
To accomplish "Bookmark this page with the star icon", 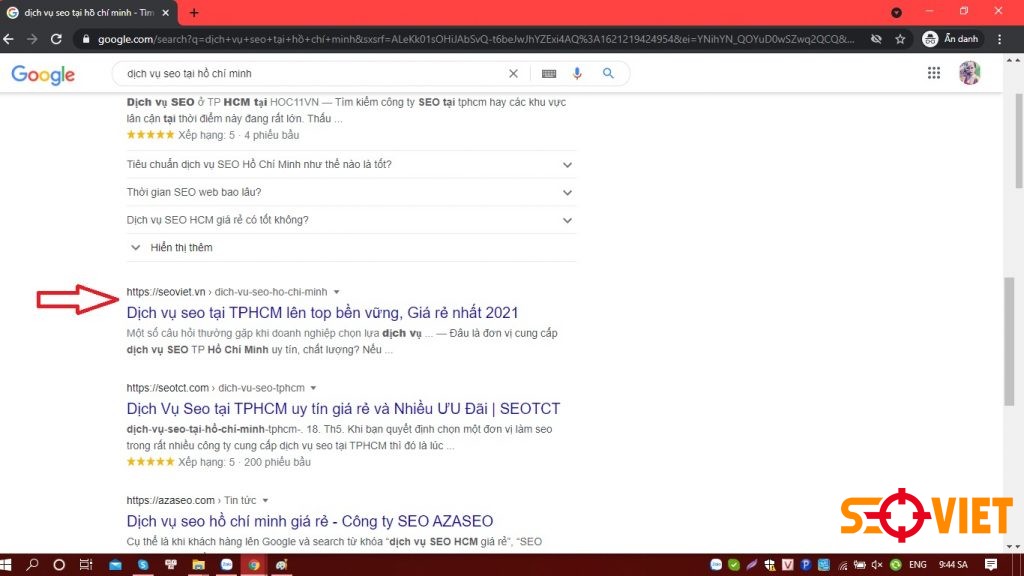I will click(x=899, y=39).
